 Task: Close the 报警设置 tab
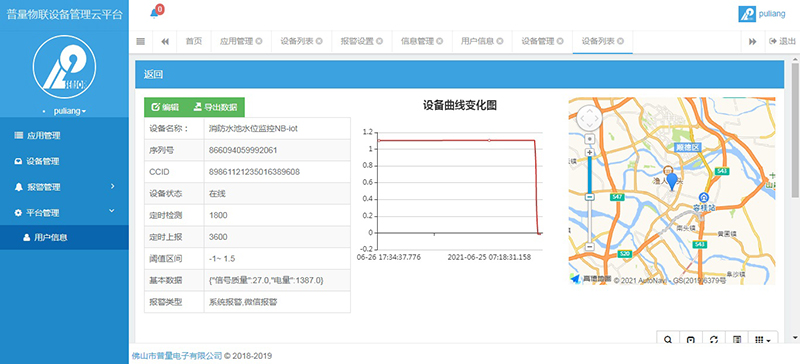379,42
